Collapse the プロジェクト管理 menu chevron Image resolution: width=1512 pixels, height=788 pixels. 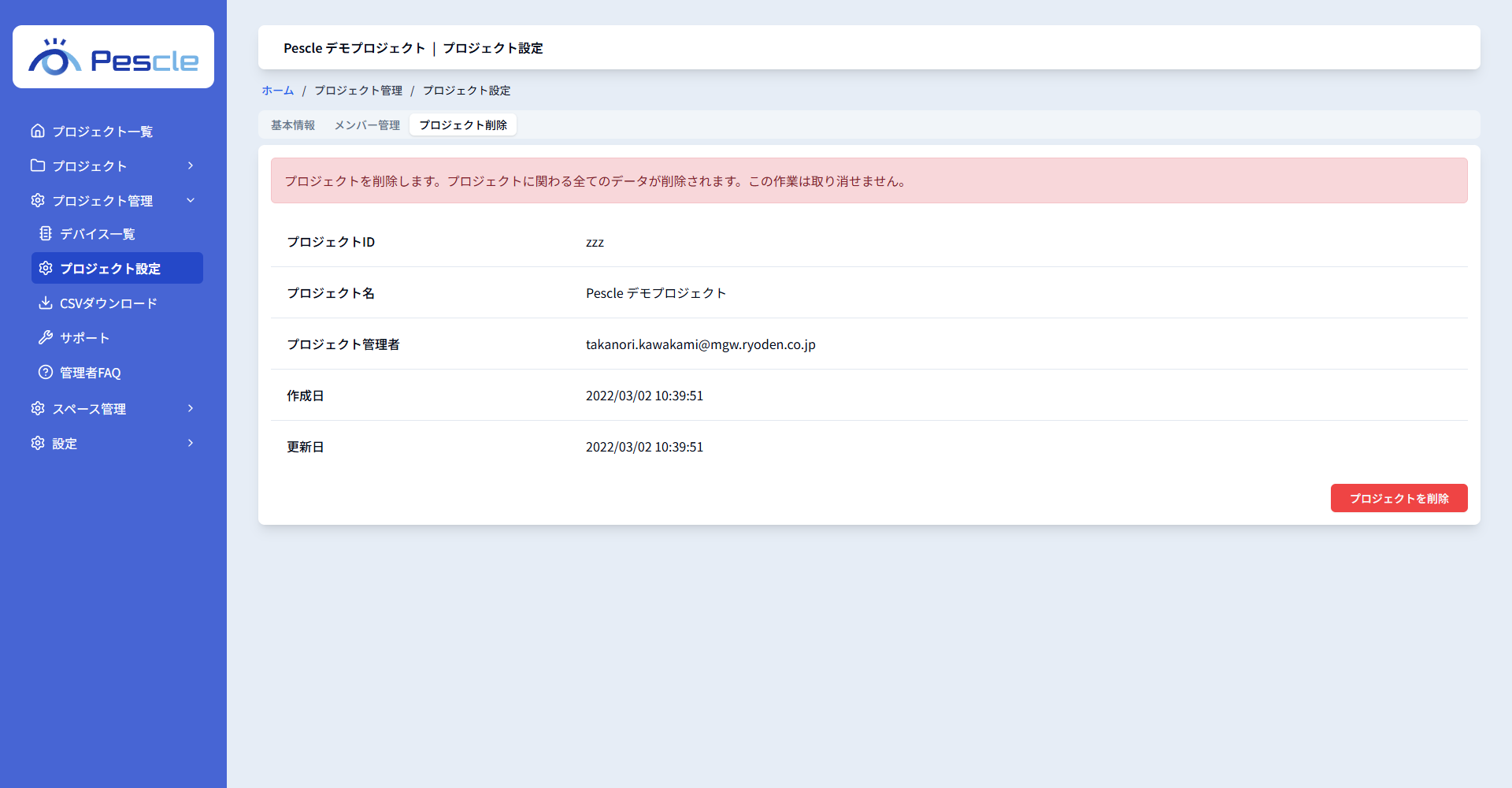click(x=191, y=200)
